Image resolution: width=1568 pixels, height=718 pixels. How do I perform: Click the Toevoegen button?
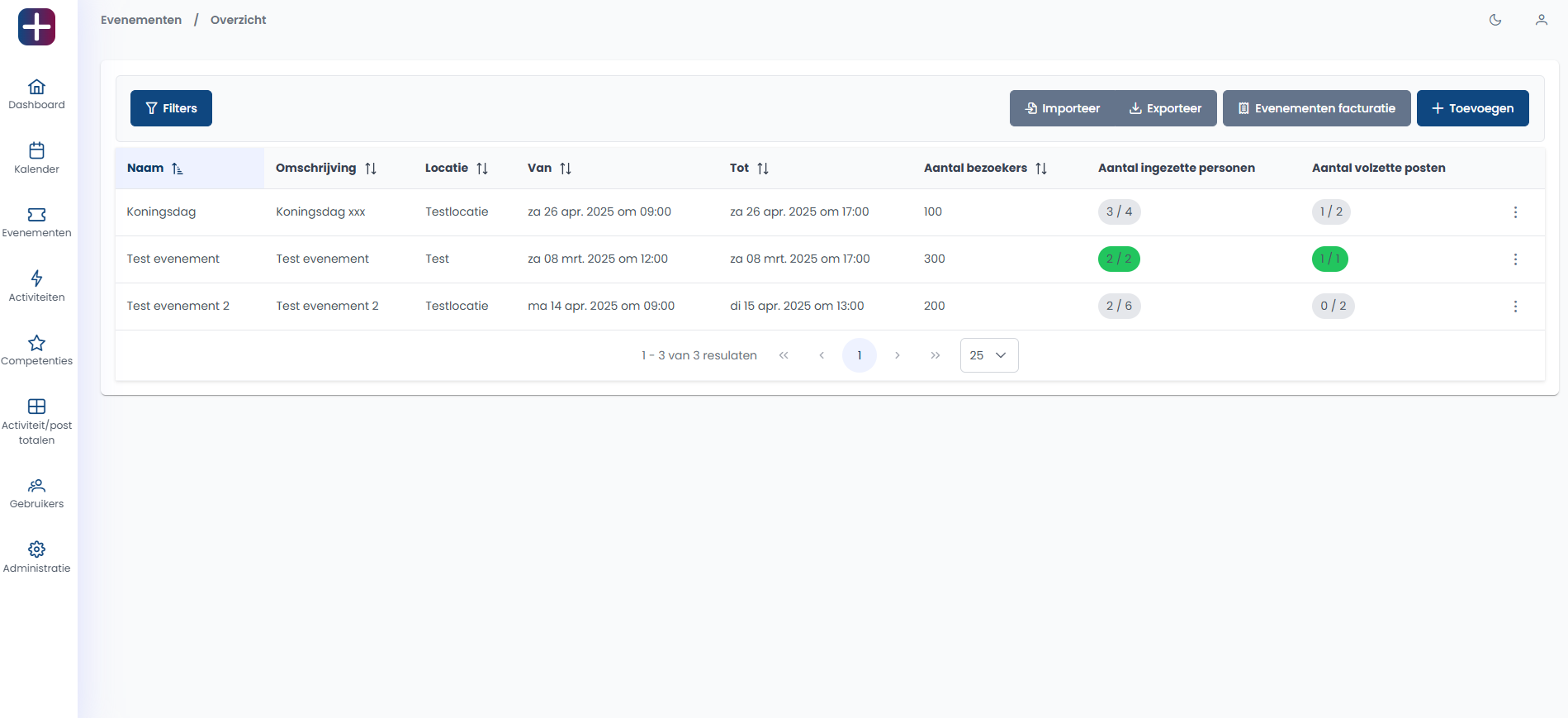[x=1472, y=108]
